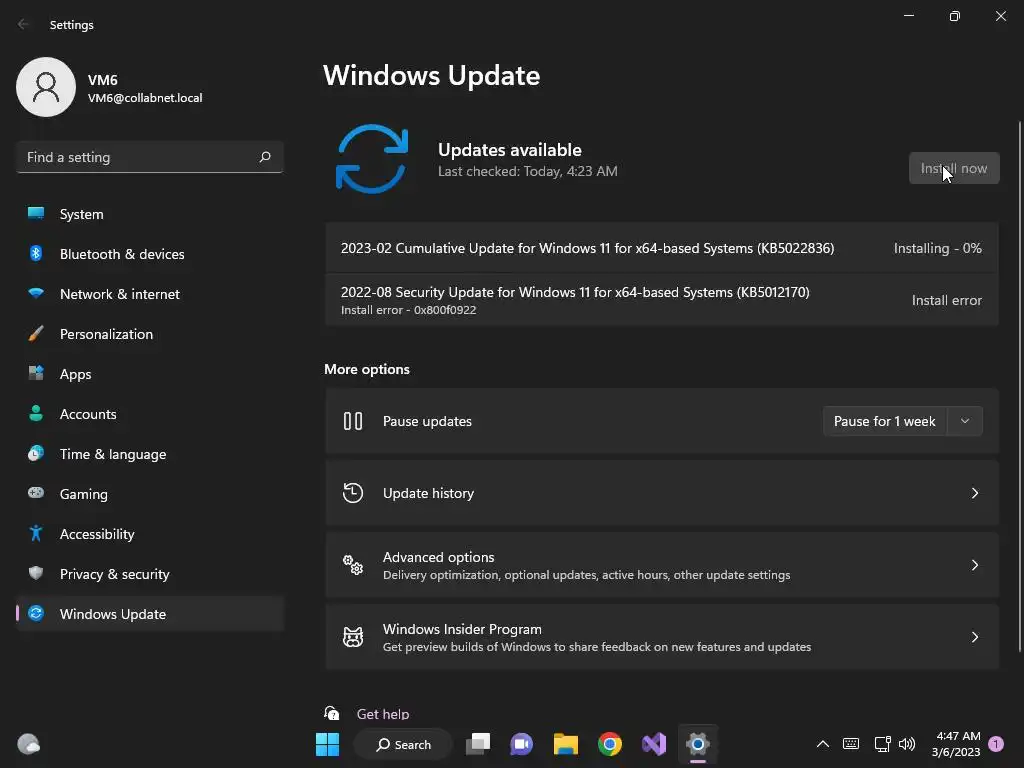This screenshot has width=1024, height=768.
Task: Open the Personalization category
Action: (150, 334)
